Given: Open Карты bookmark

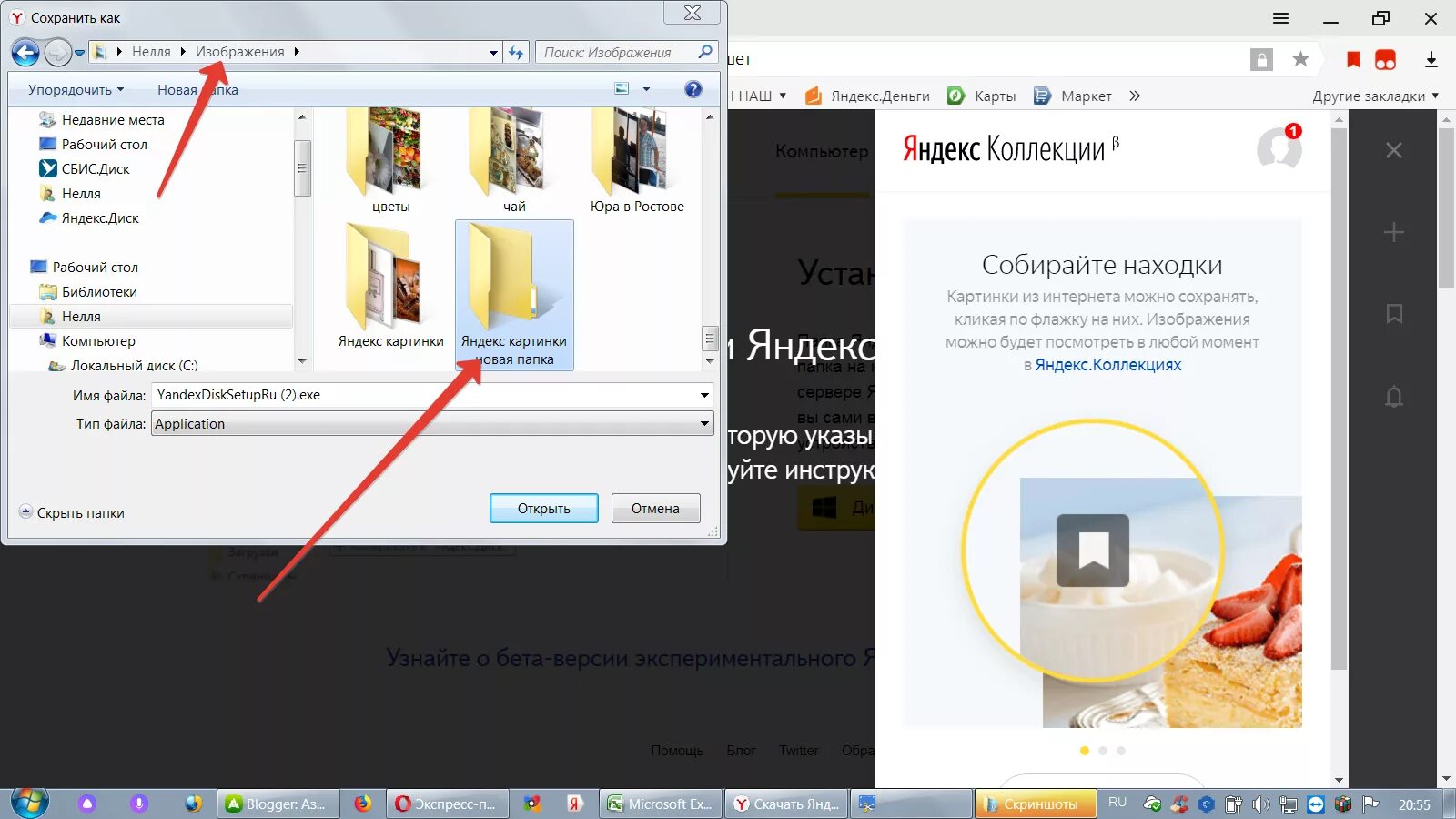Looking at the screenshot, I should (982, 96).
